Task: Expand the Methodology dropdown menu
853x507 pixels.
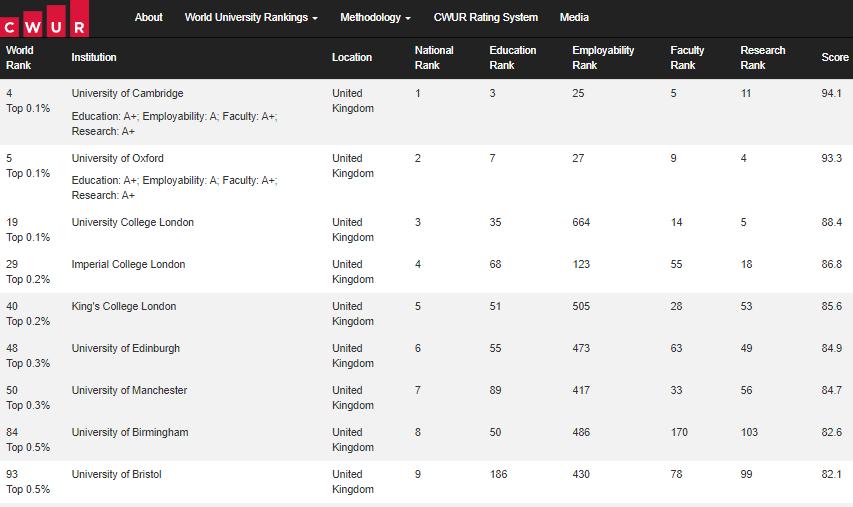Action: [x=375, y=17]
